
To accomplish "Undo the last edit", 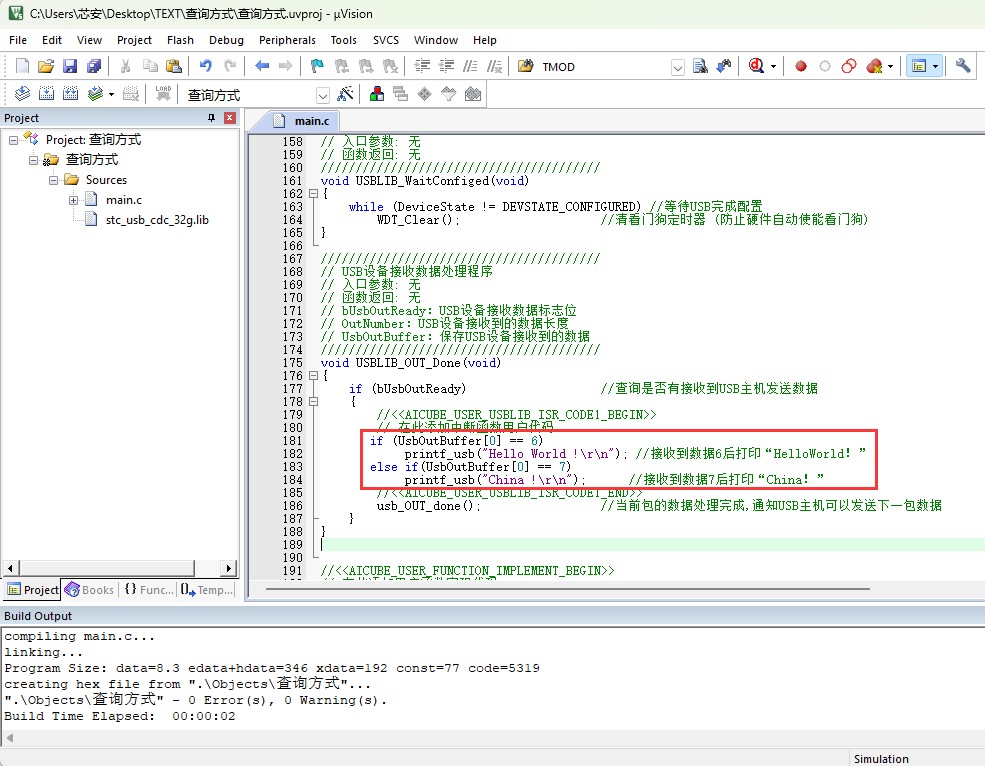I will click(205, 66).
